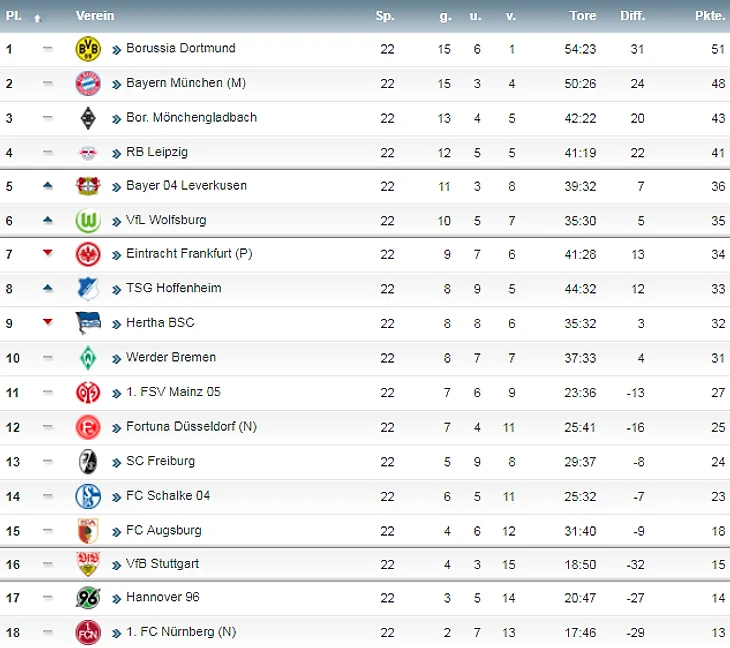Click the RB Leipzig logo icon
The width and height of the screenshot is (730, 648).
(88, 152)
